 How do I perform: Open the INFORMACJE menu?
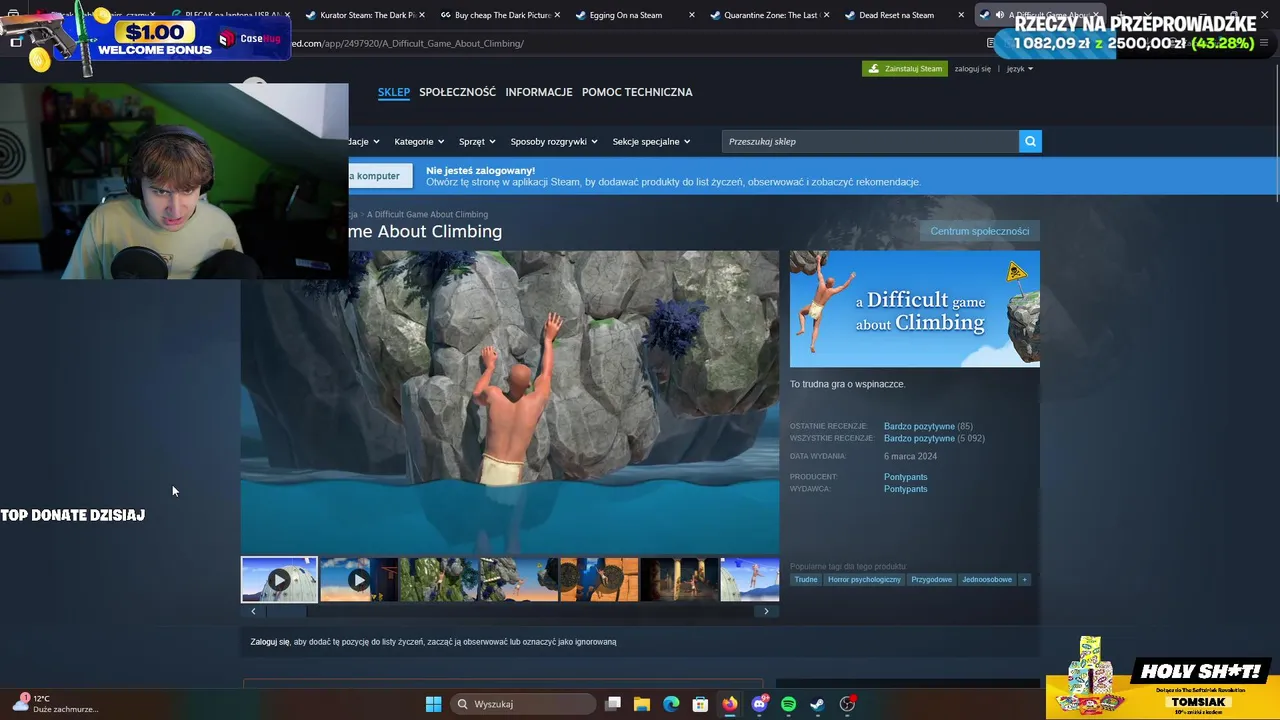[x=539, y=92]
